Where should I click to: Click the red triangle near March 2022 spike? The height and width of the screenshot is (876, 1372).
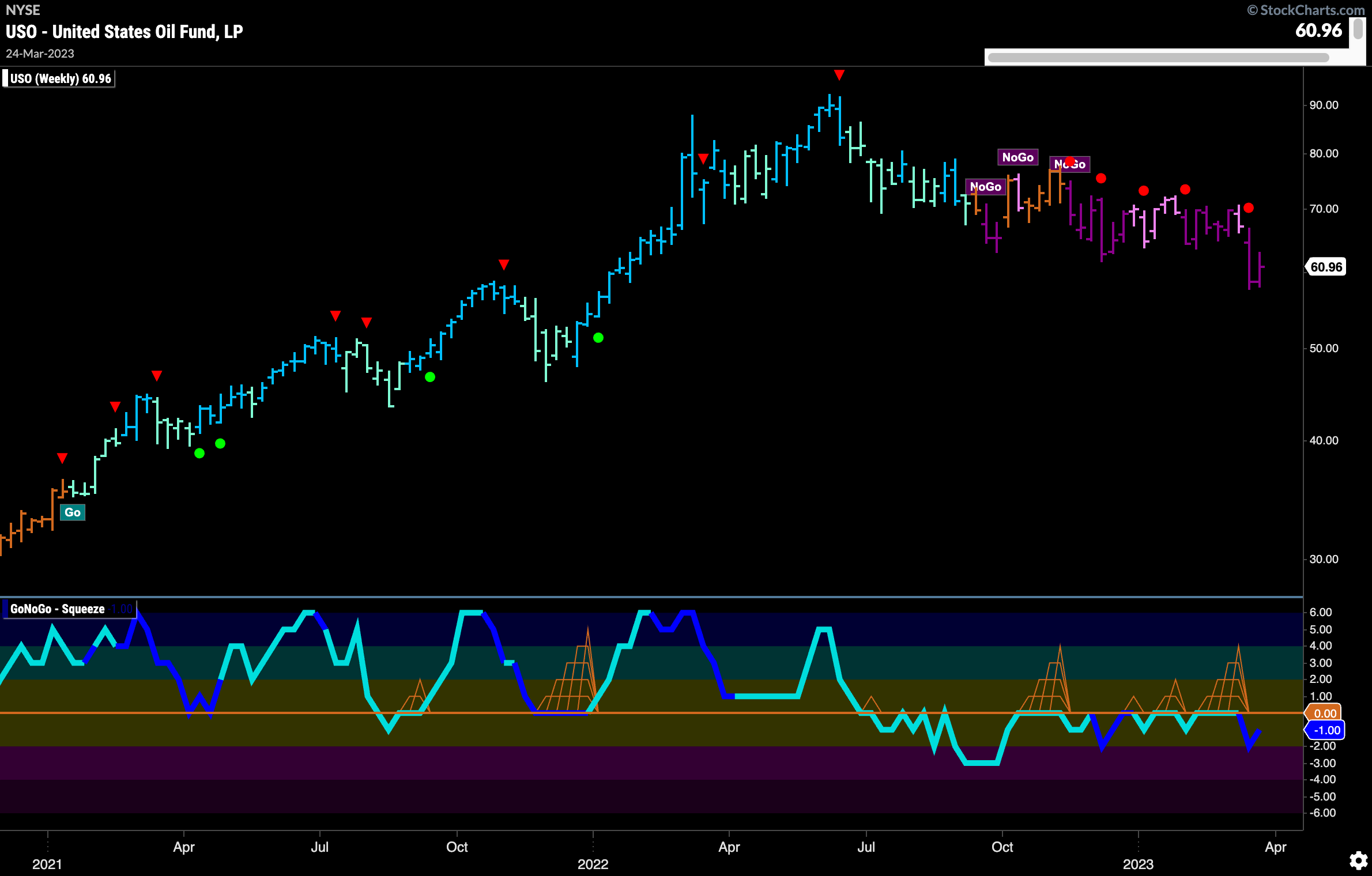[x=703, y=158]
